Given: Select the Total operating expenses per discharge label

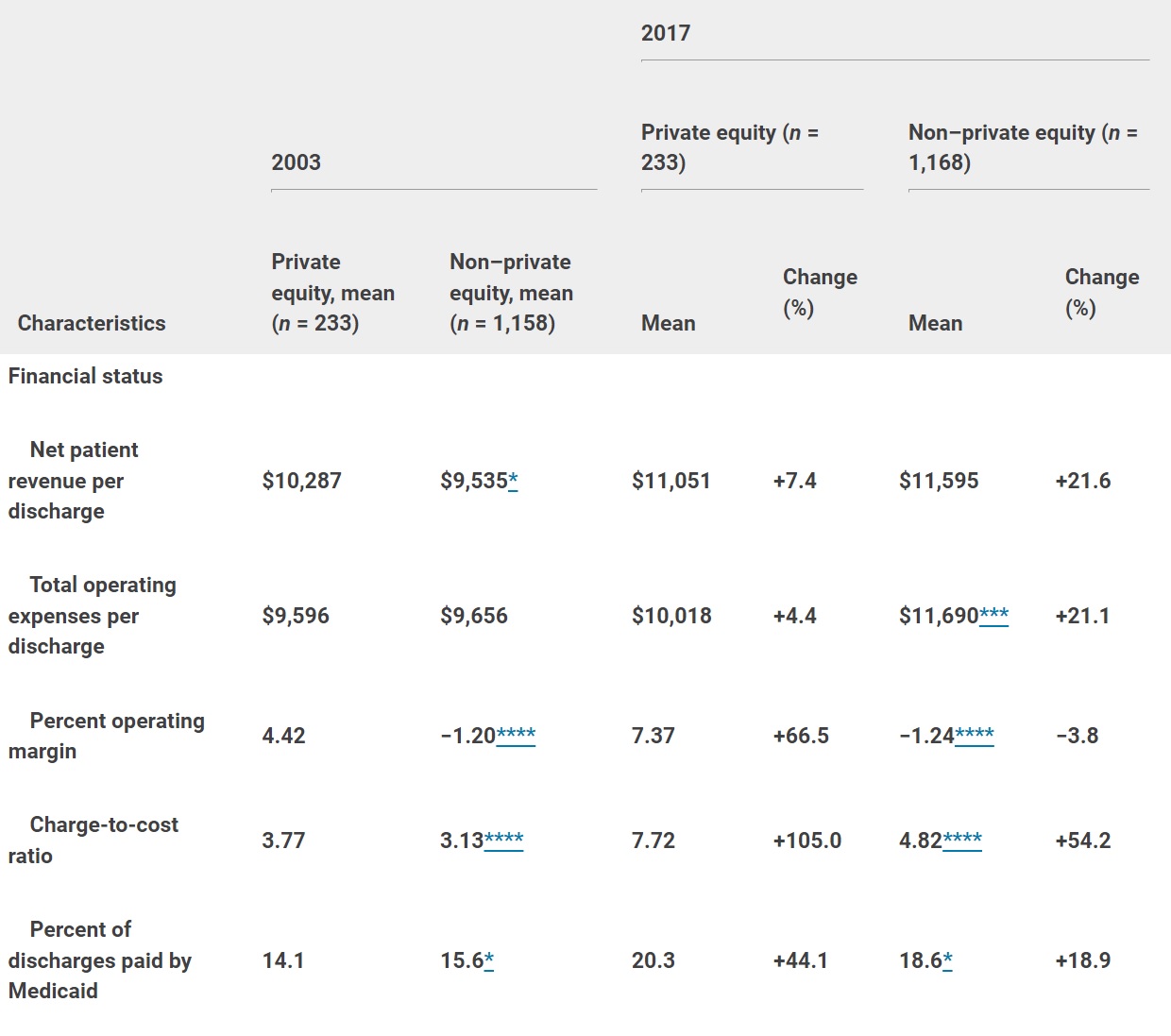Looking at the screenshot, I should [92, 616].
